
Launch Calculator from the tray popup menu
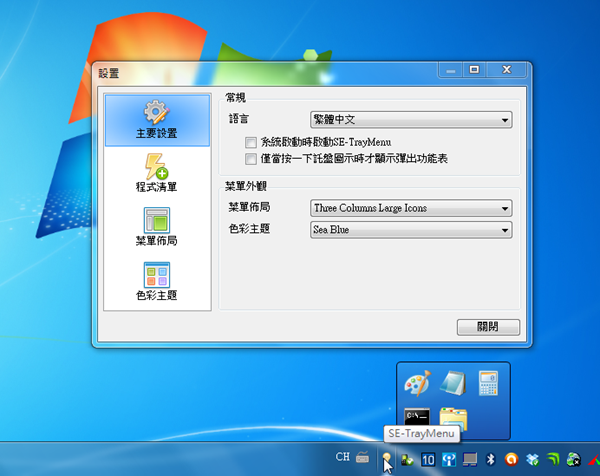coord(489,383)
